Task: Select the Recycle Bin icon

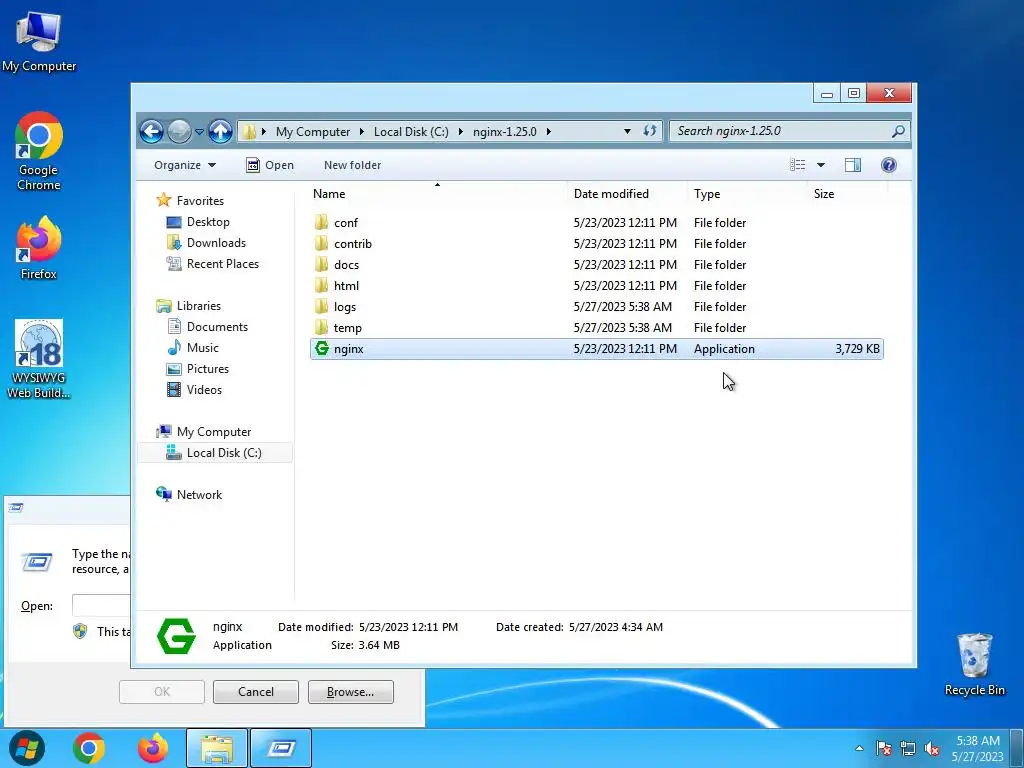Action: pos(974,665)
